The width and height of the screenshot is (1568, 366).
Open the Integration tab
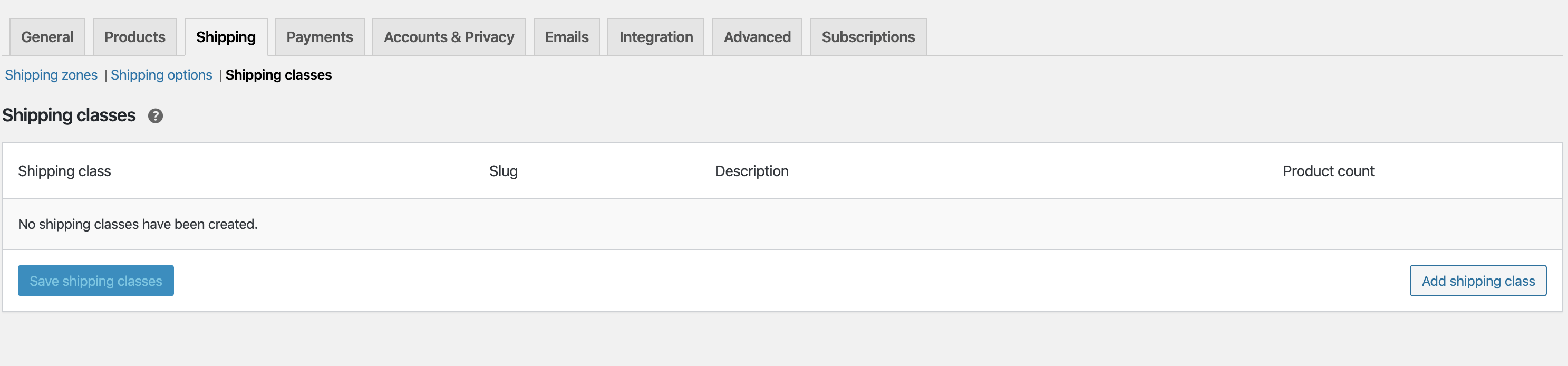[655, 37]
